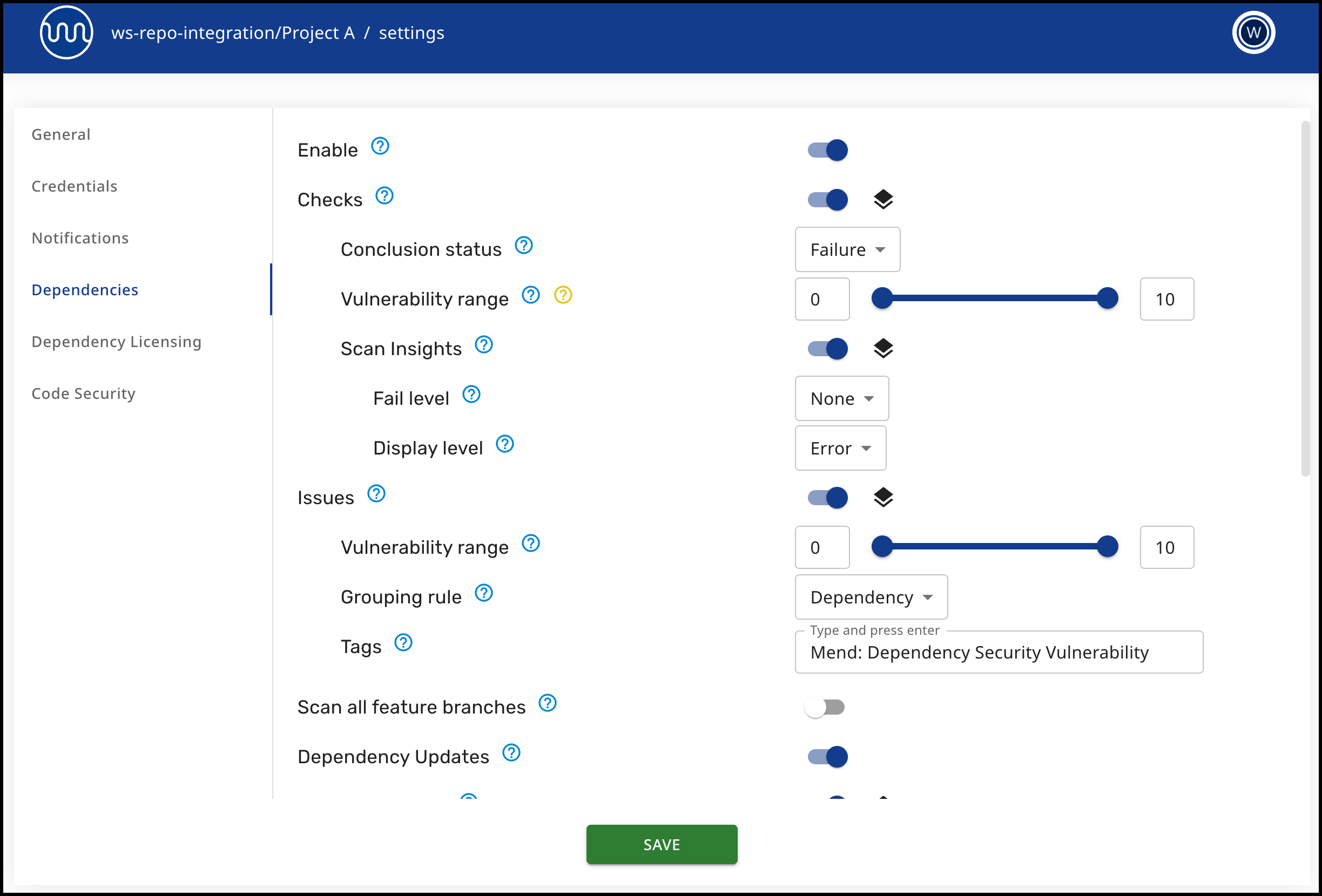Toggle the Enable switch off
The width and height of the screenshot is (1322, 896).
pyautogui.click(x=828, y=150)
